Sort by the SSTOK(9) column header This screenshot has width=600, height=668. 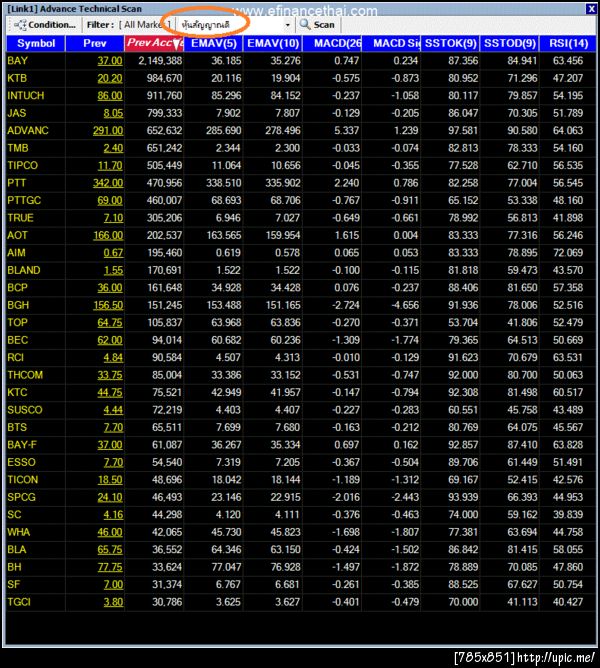(450, 43)
